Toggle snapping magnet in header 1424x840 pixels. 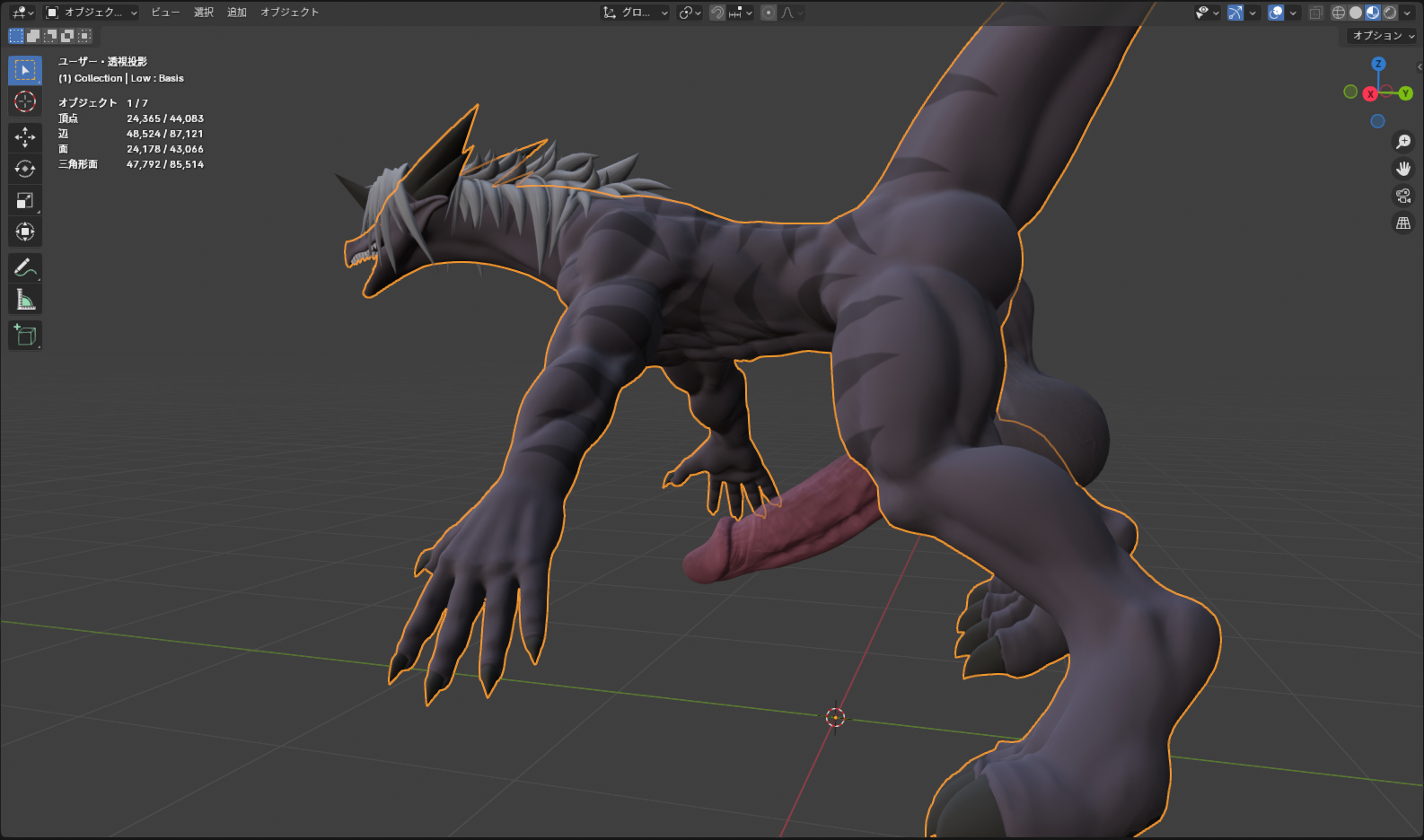click(x=717, y=13)
